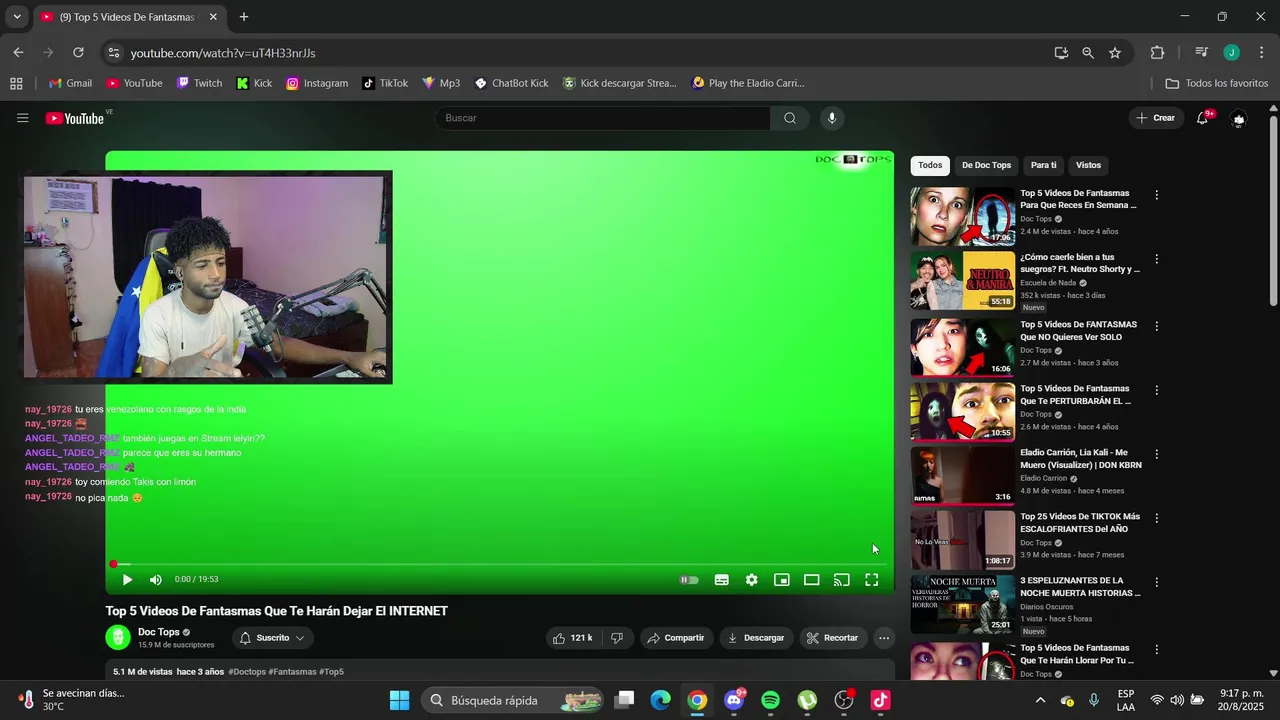Cast the video to a TV
1280x720 pixels.
842,579
